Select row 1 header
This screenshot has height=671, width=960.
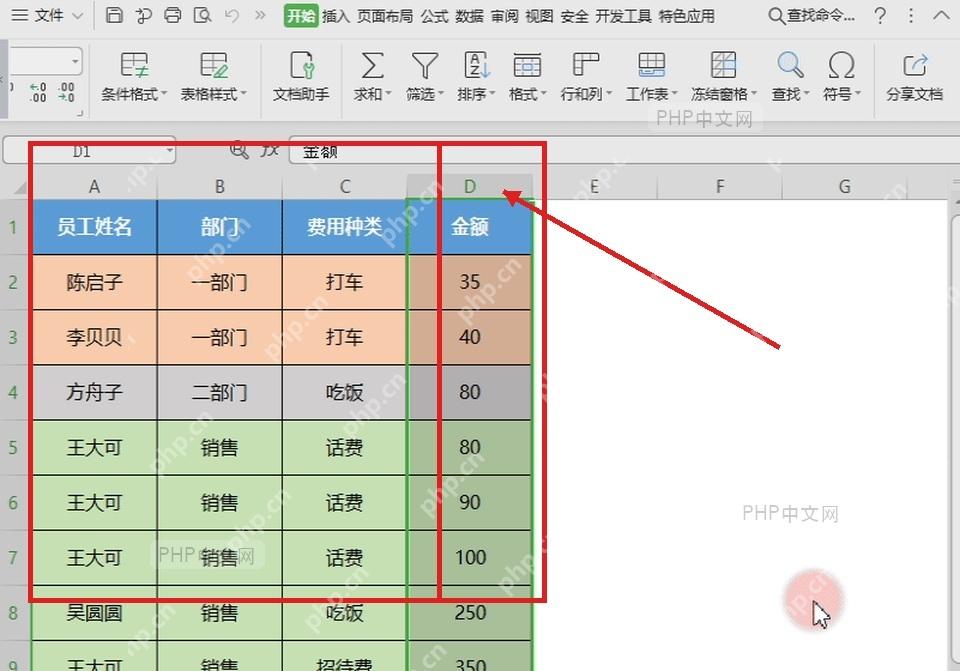[x=13, y=227]
